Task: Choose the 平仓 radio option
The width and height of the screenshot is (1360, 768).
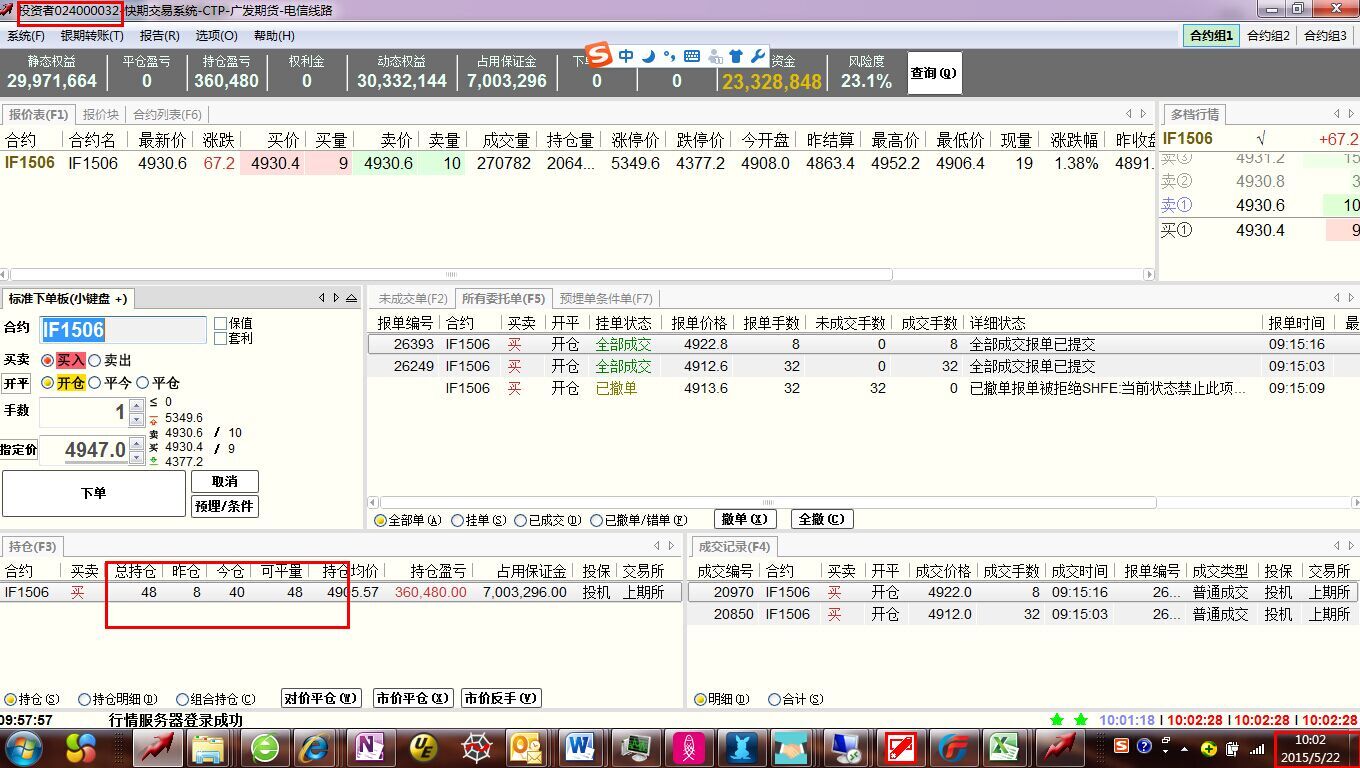Action: [x=143, y=383]
